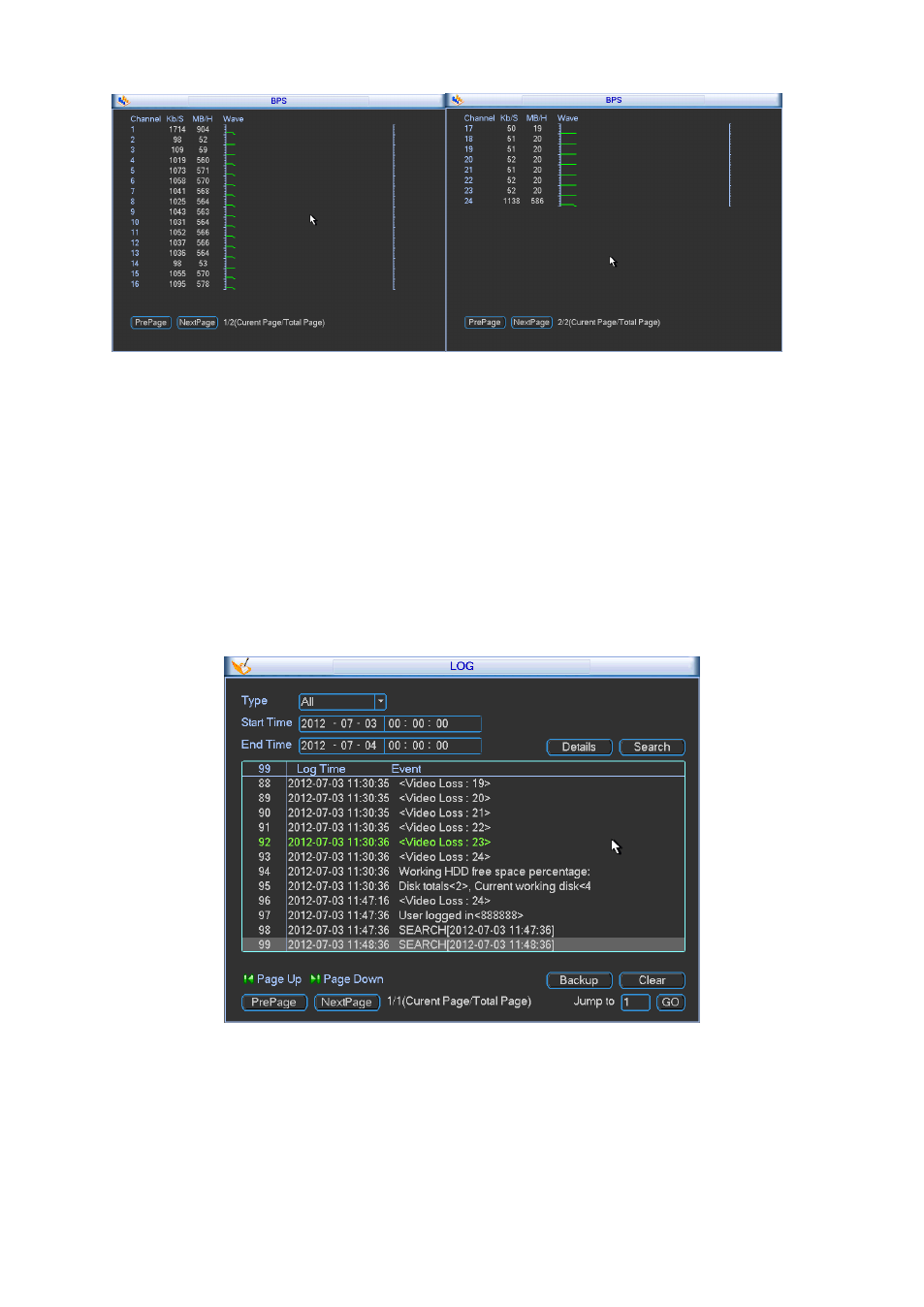Select log row 93 Video Loss : 24
Viewport: 924px width, 1307px height.
pos(463,857)
